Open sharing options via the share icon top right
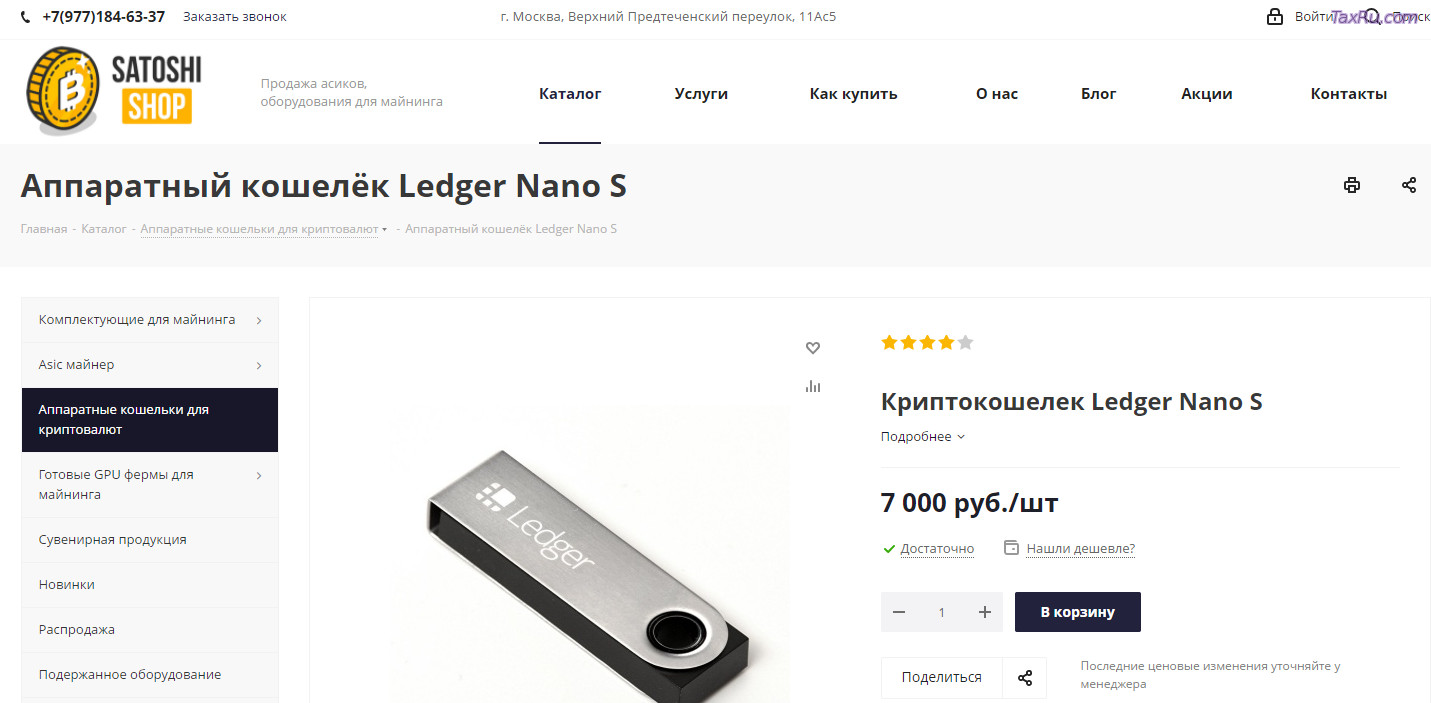Viewport: 1431px width, 703px height. pos(1409,185)
